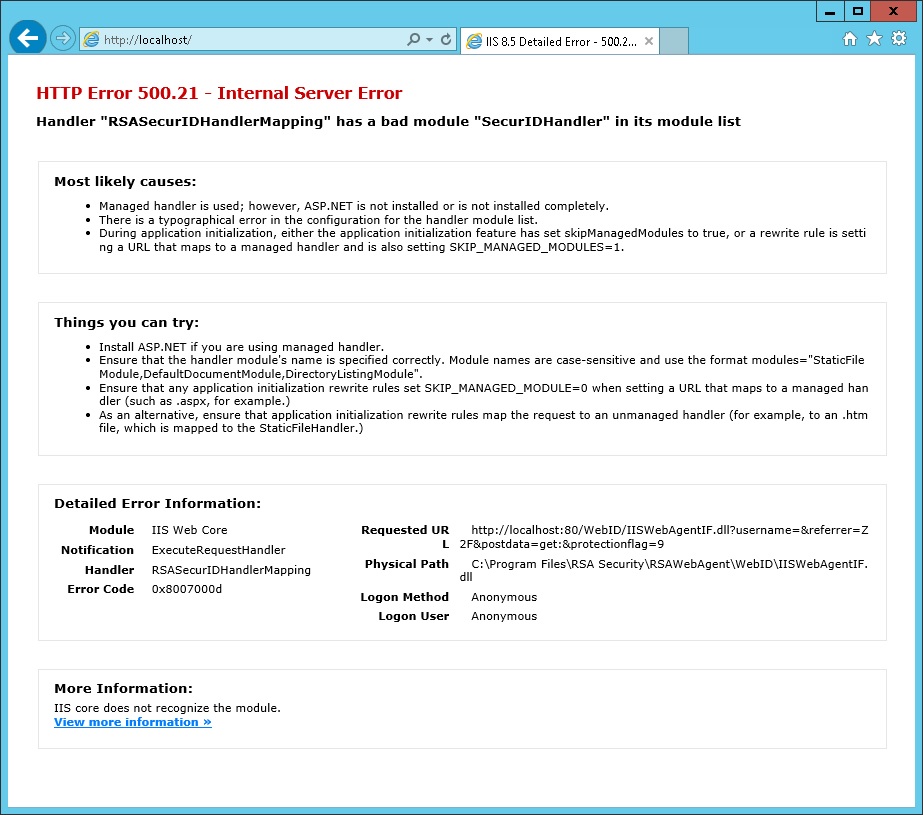Open the Tools gear menu
This screenshot has width=923, height=815.
point(898,39)
